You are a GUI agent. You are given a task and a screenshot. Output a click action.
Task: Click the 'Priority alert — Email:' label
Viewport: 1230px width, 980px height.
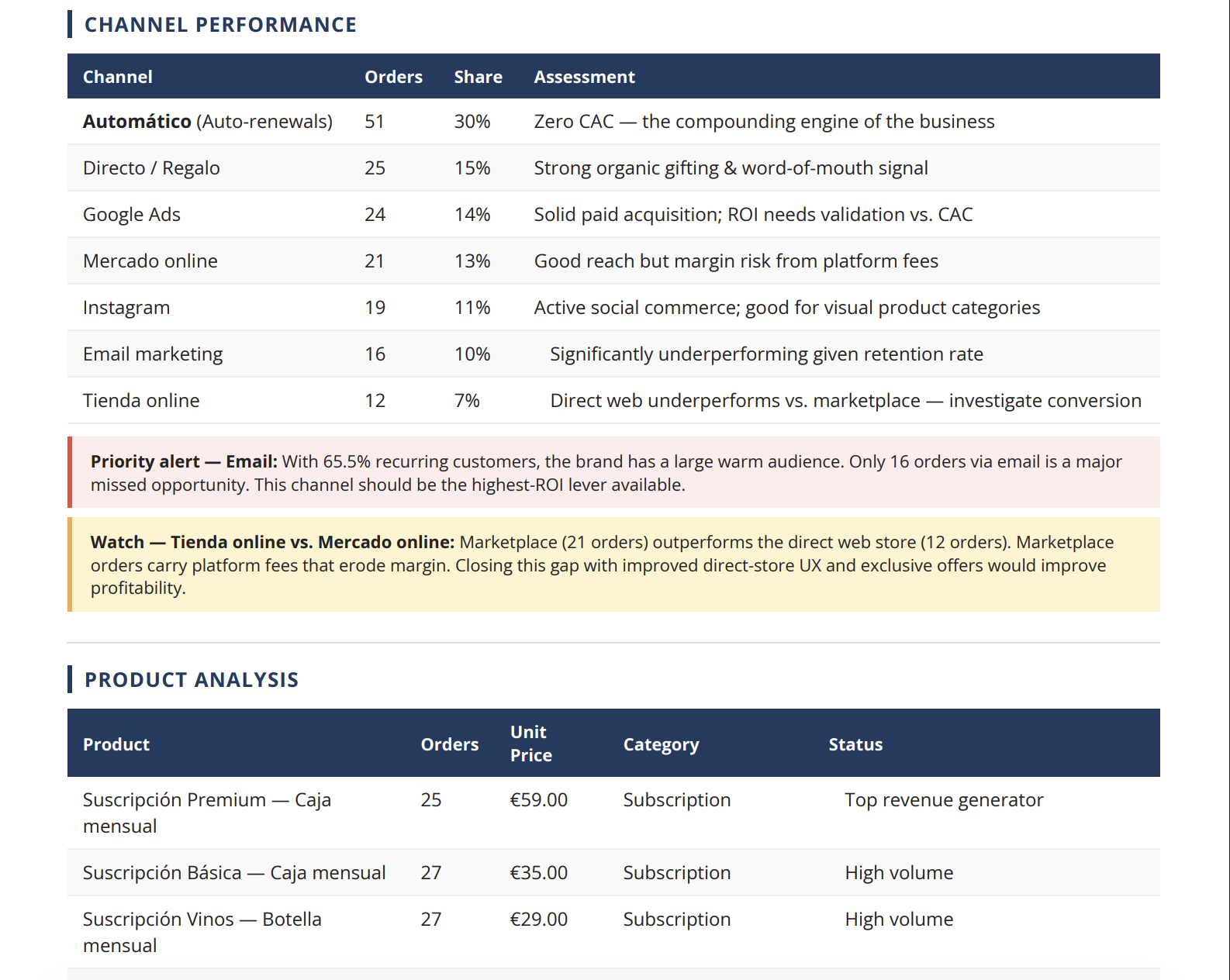(x=184, y=462)
